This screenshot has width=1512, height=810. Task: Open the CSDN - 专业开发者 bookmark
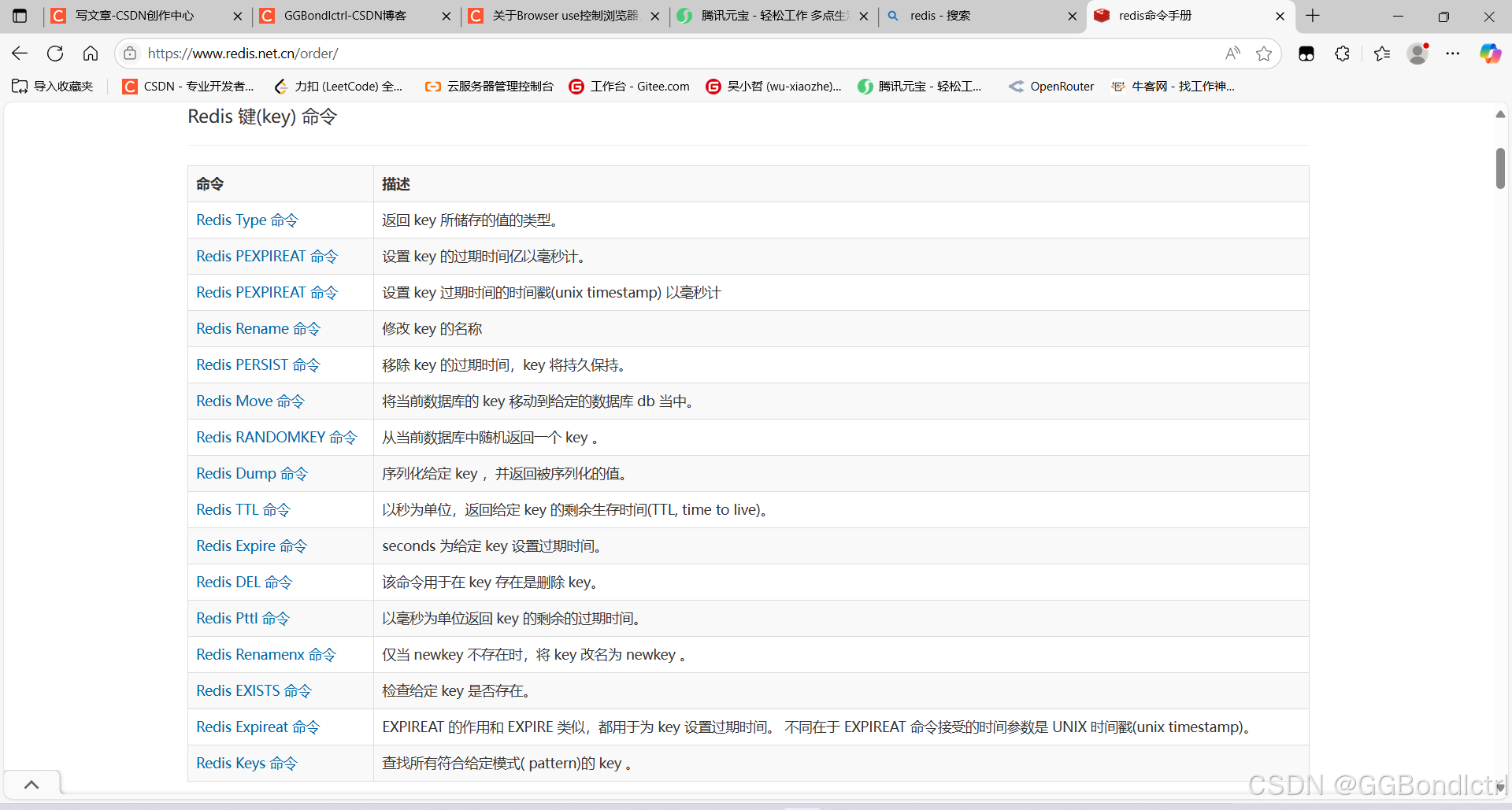tap(188, 87)
